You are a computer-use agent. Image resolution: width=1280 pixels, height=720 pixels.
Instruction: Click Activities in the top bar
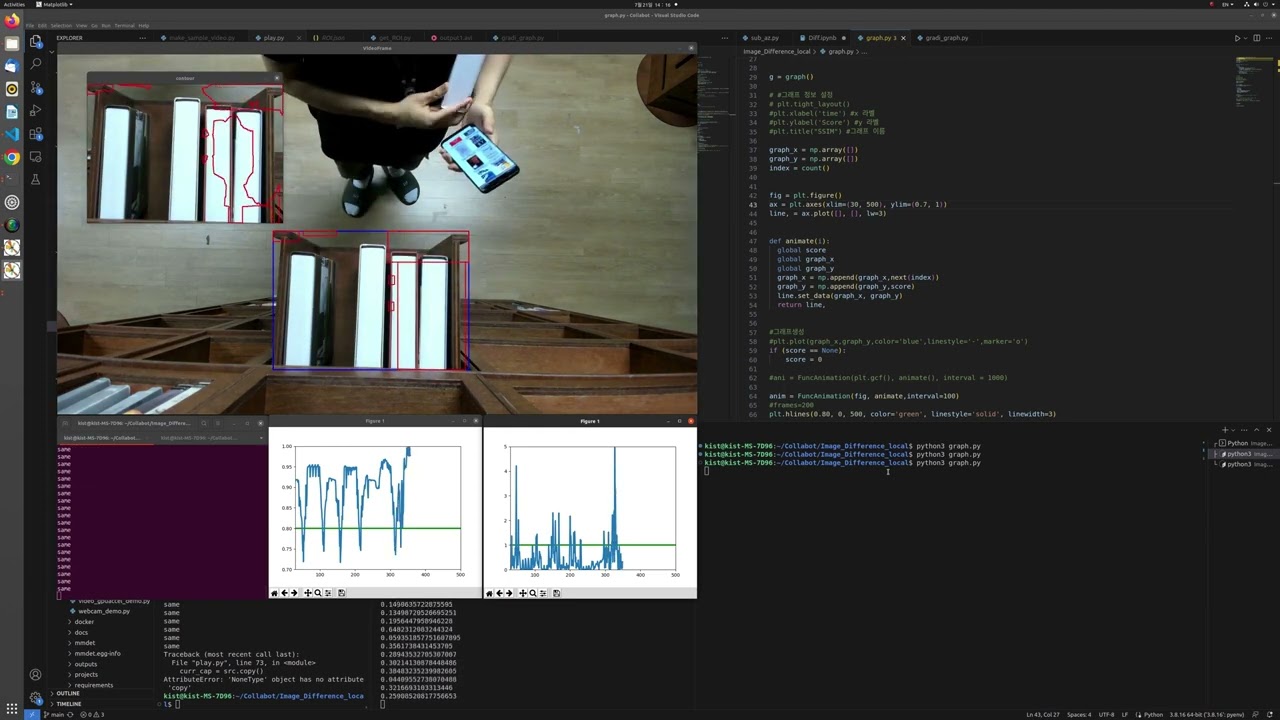pyautogui.click(x=14, y=4)
